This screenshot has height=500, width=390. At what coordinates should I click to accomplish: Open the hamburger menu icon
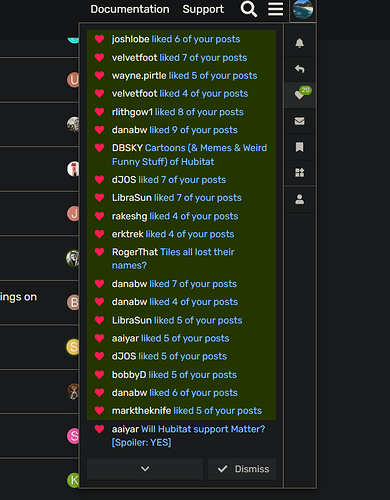coord(275,9)
